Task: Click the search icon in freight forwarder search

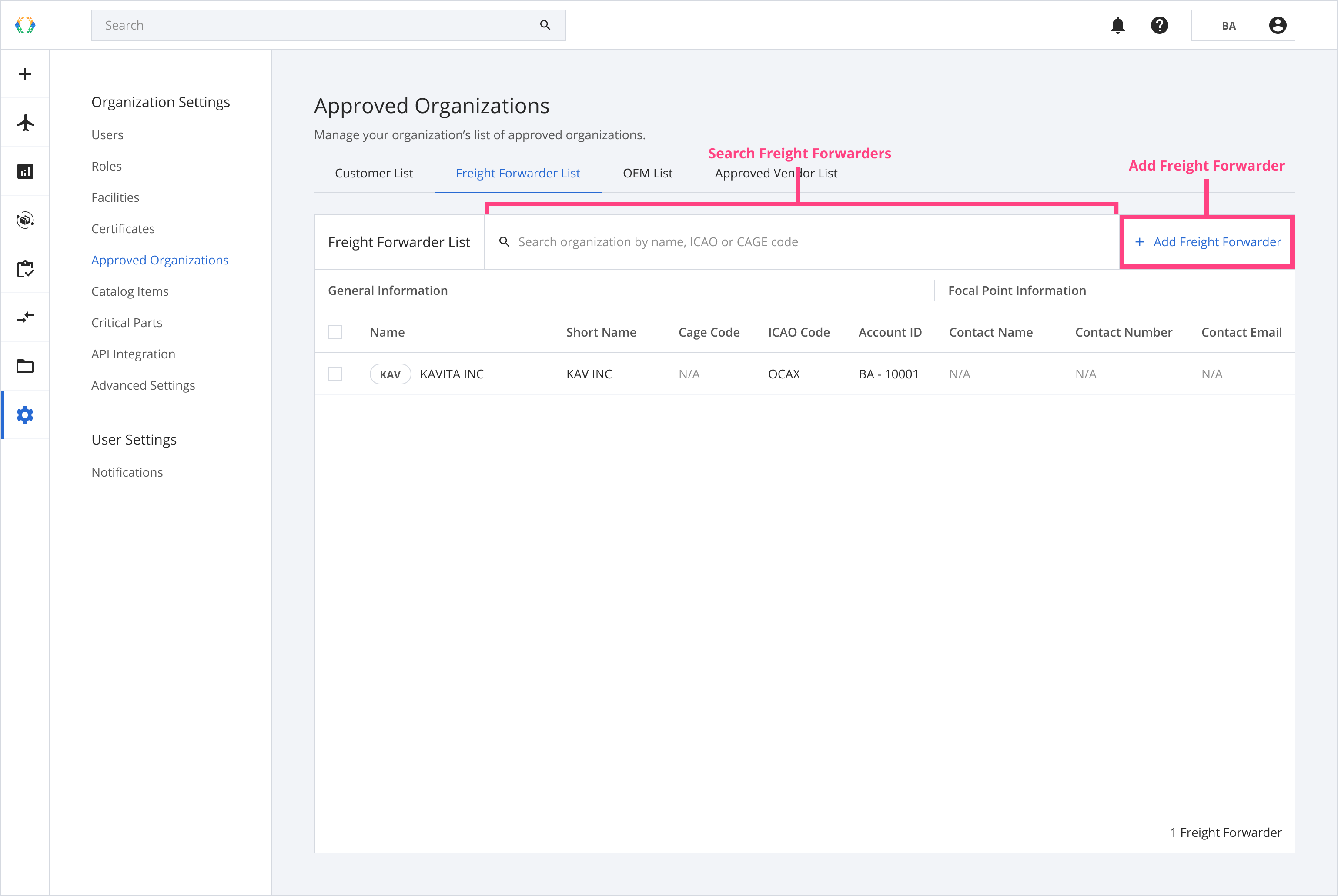Action: pyautogui.click(x=504, y=242)
